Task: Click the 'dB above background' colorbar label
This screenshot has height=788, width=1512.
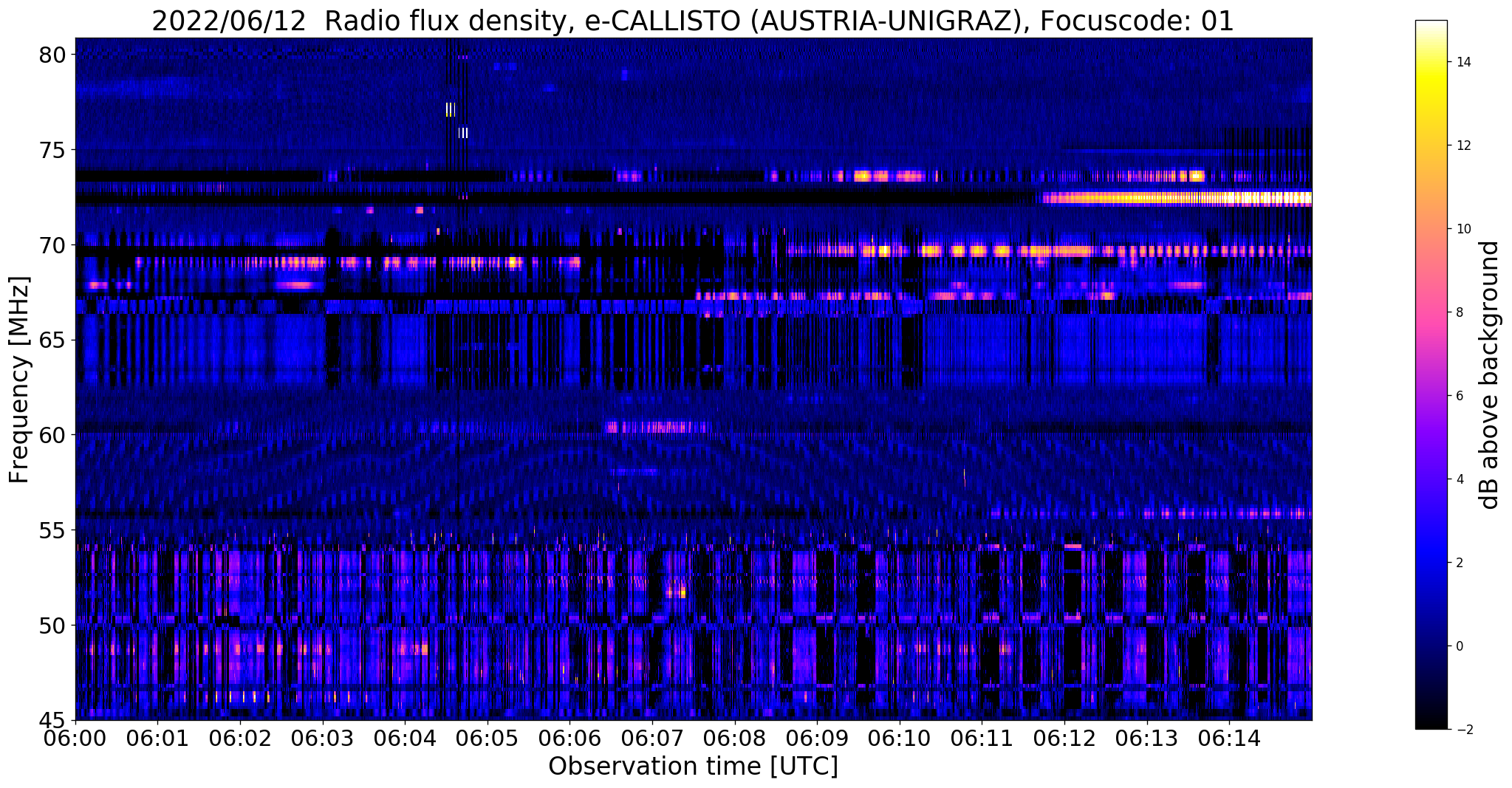Action: [x=1490, y=375]
